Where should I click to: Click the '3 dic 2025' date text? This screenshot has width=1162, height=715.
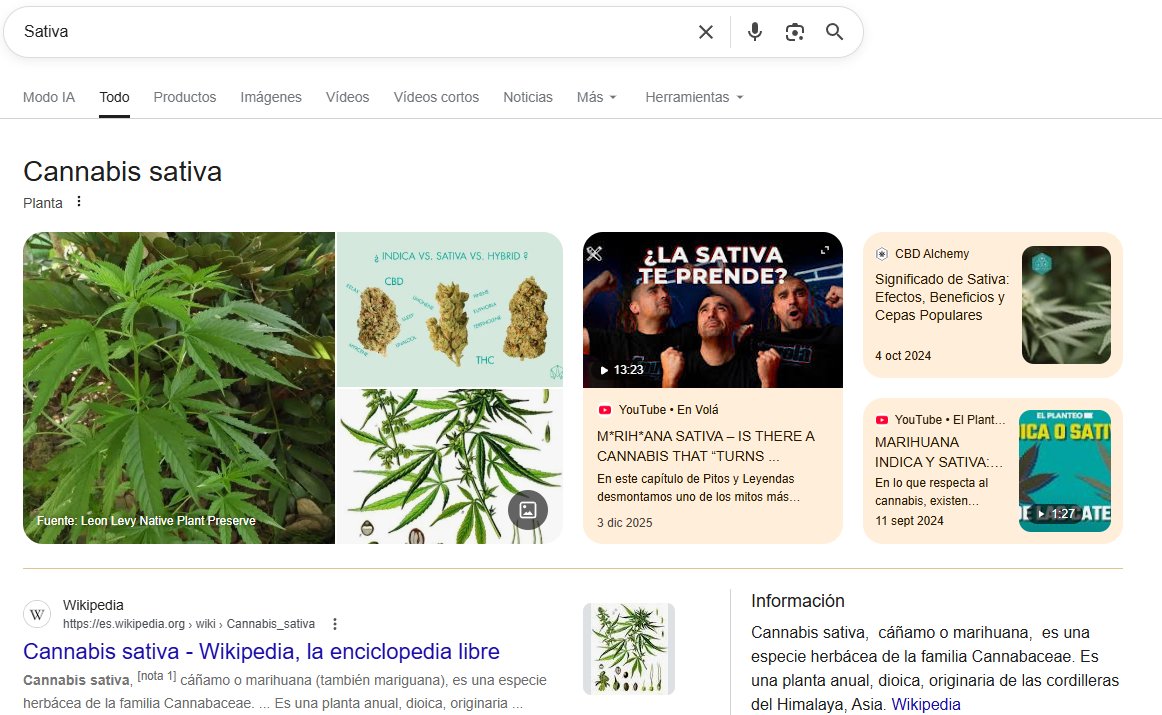pyautogui.click(x=625, y=522)
